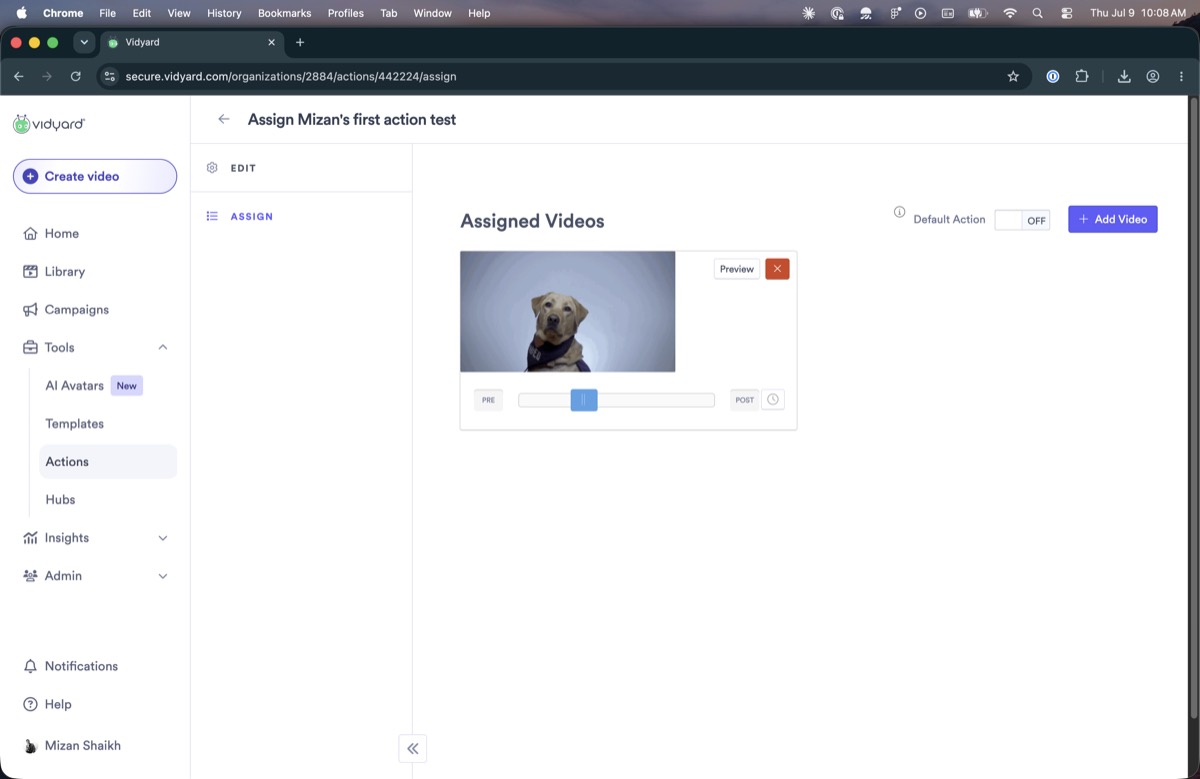Open the Chrome profile icon
This screenshot has height=779, width=1200.
(x=1153, y=76)
